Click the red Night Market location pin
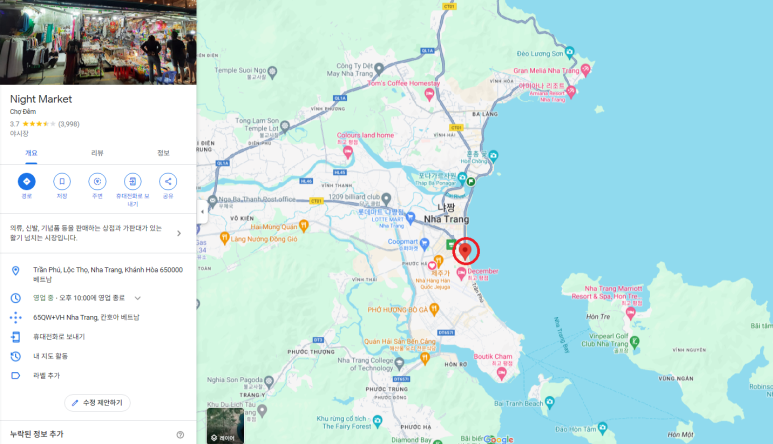Image resolution: width=773 pixels, height=444 pixels. [x=465, y=251]
